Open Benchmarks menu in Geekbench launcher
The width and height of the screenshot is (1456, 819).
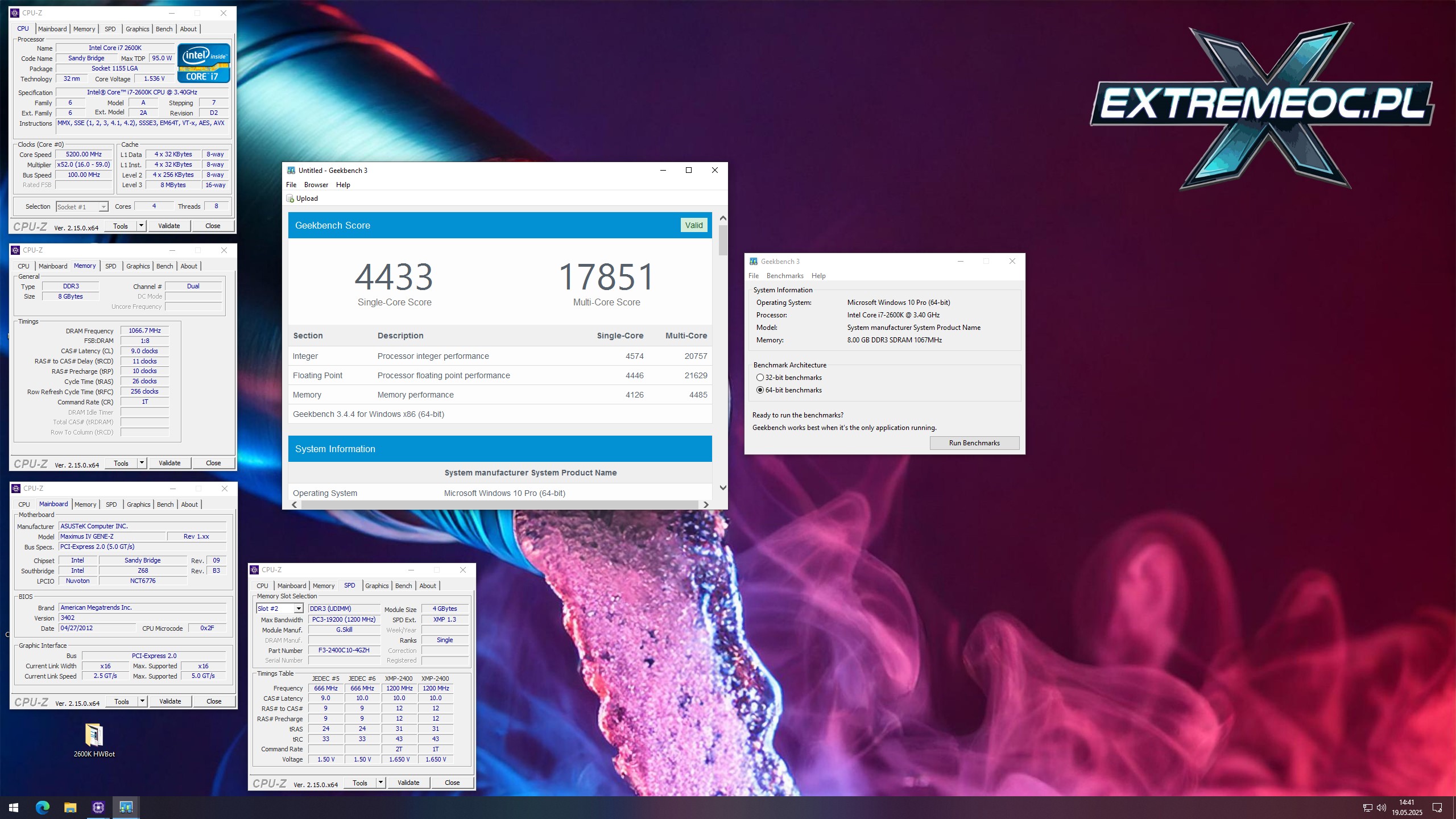click(x=785, y=276)
